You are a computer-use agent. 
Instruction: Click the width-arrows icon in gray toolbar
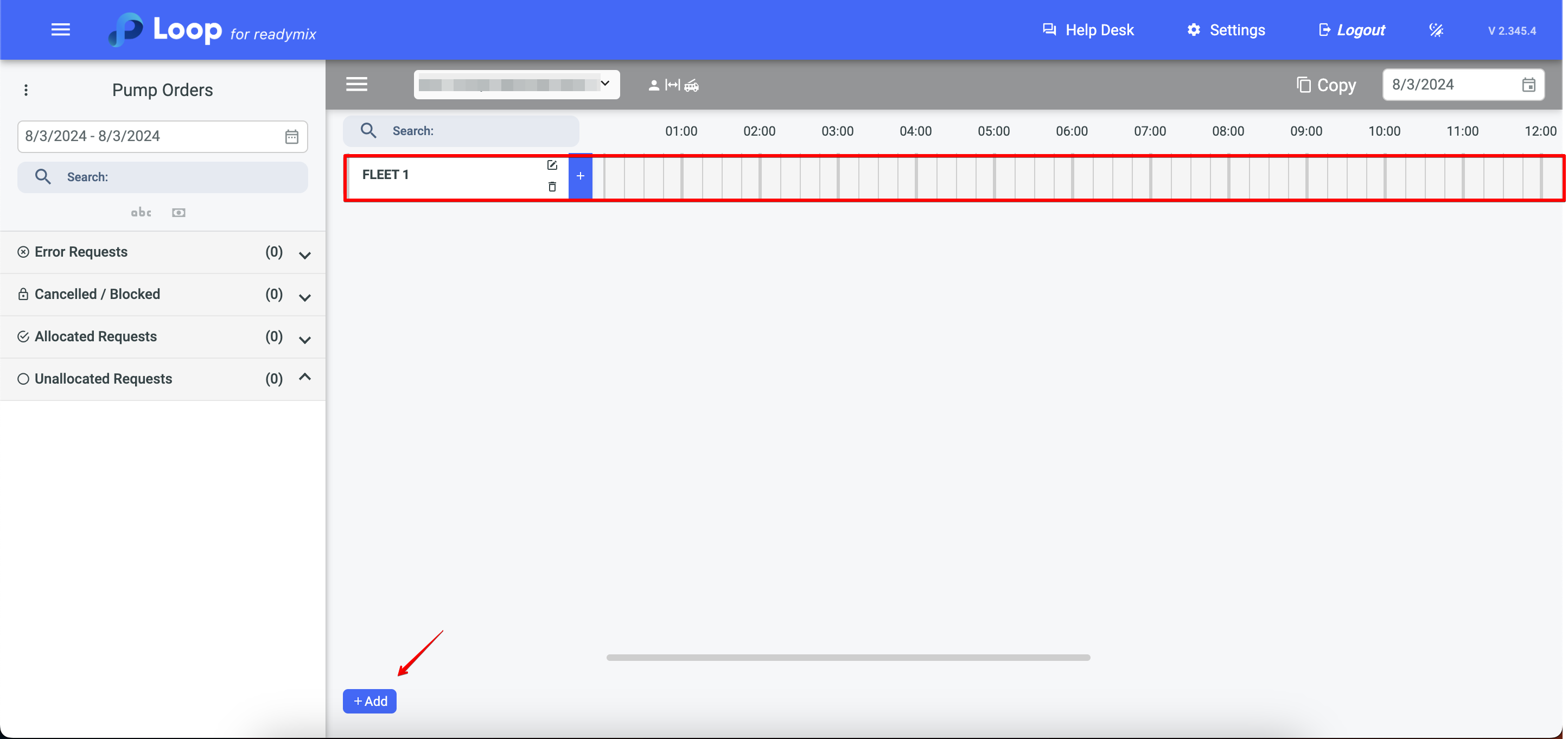tap(672, 85)
